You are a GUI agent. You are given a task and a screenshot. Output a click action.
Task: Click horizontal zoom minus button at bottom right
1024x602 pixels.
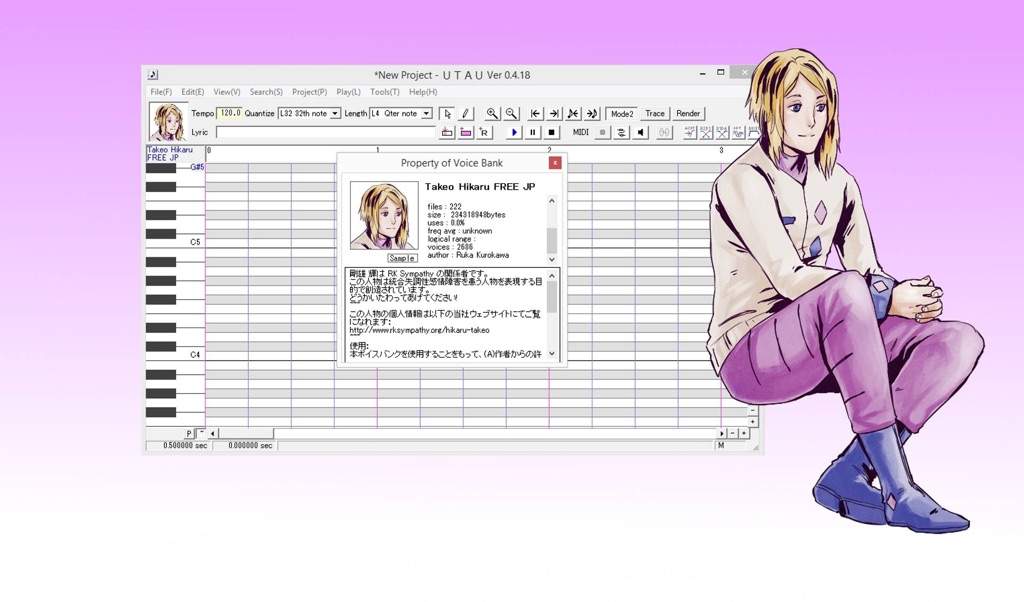[733, 433]
